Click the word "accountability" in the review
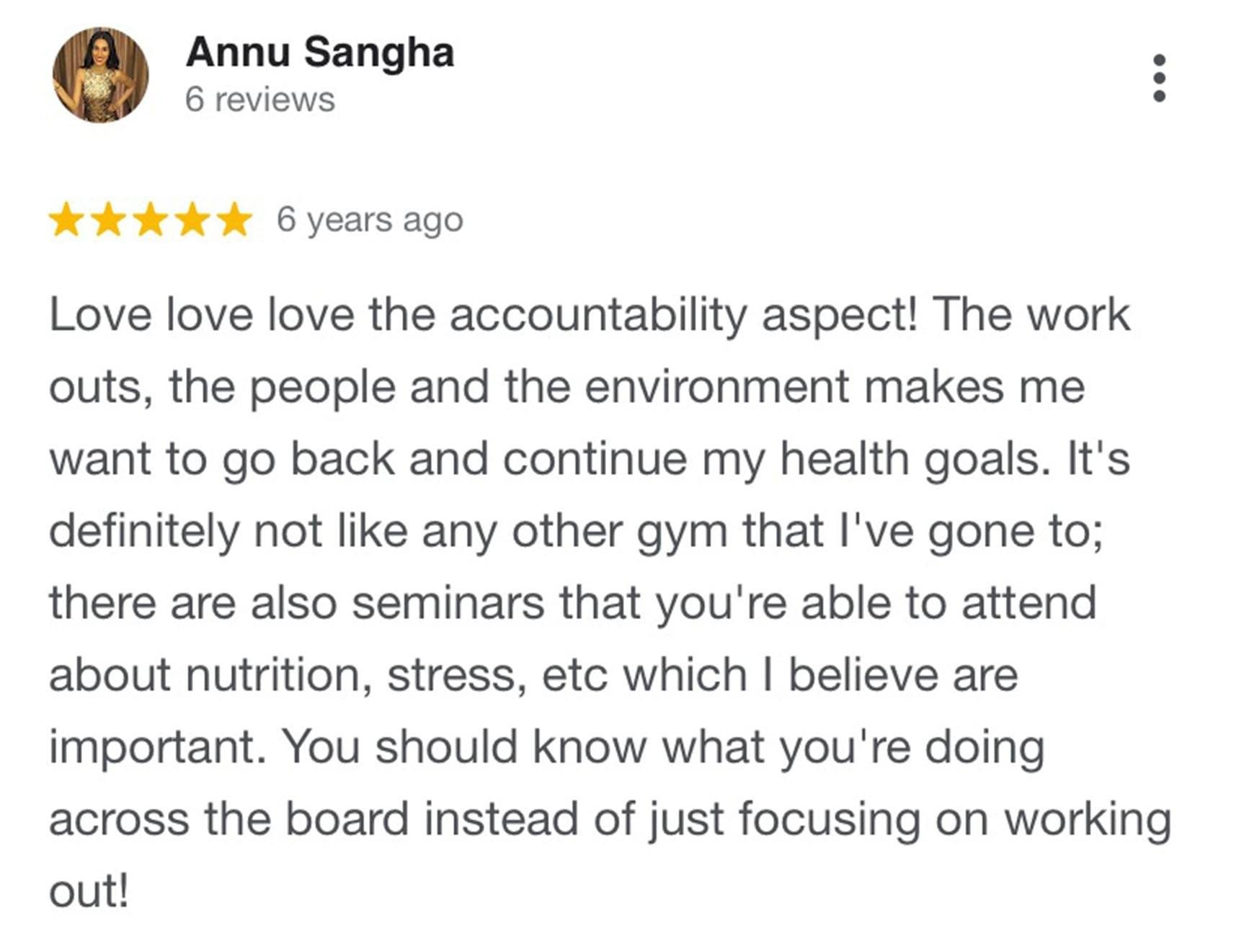The width and height of the screenshot is (1244, 952). click(x=598, y=316)
